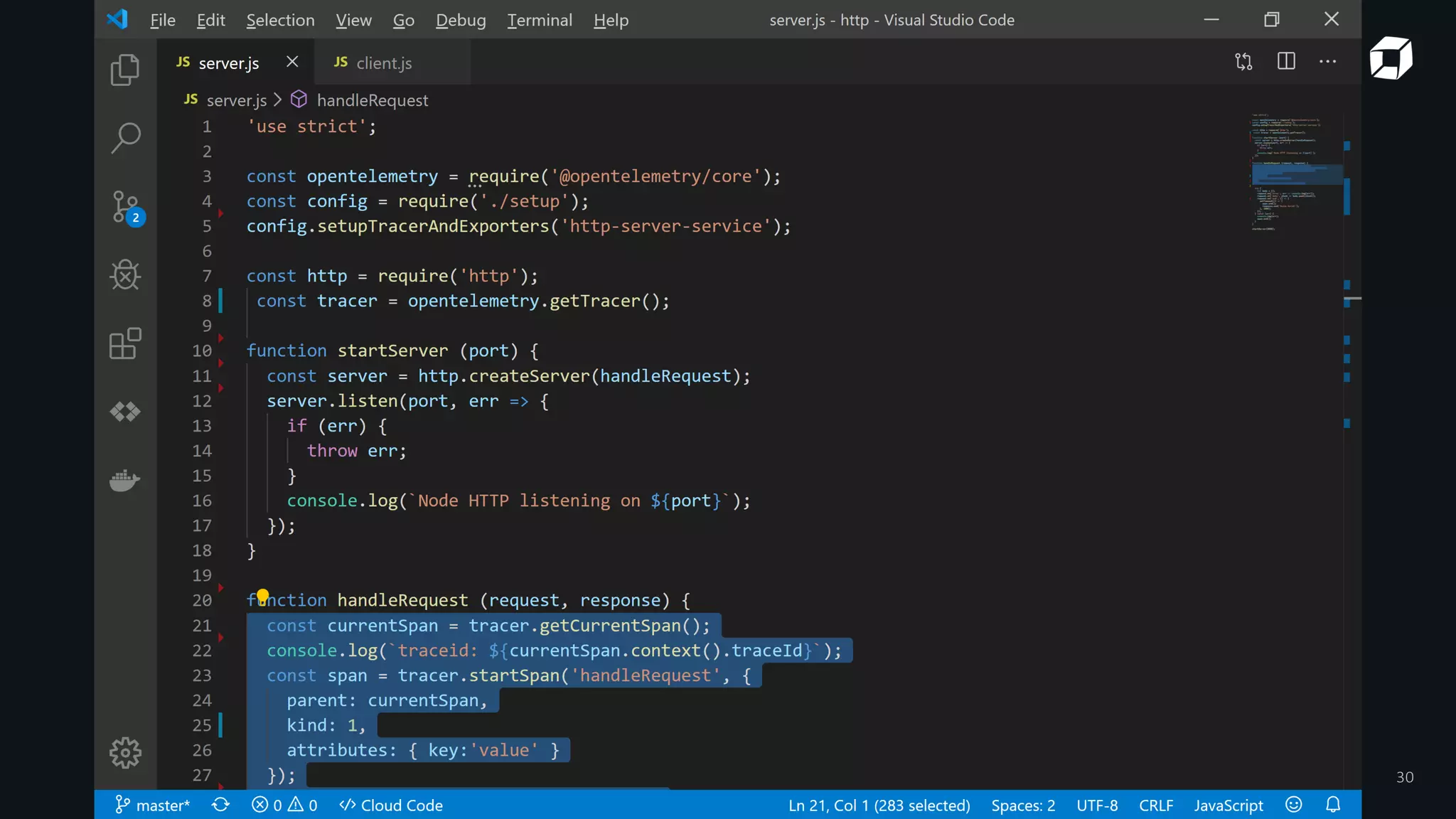Screen dimensions: 1456x819
Task: Click server.js in breadcrumb
Action: click(237, 100)
